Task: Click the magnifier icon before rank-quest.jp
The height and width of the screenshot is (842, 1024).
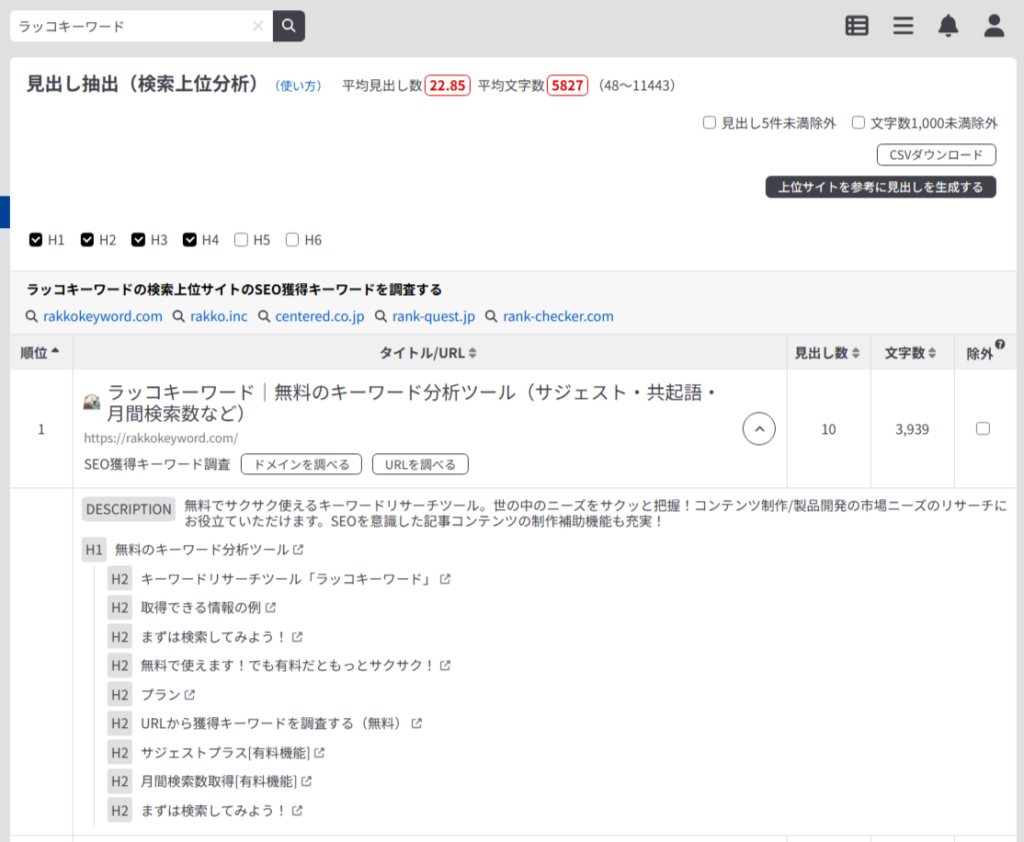Action: [381, 317]
